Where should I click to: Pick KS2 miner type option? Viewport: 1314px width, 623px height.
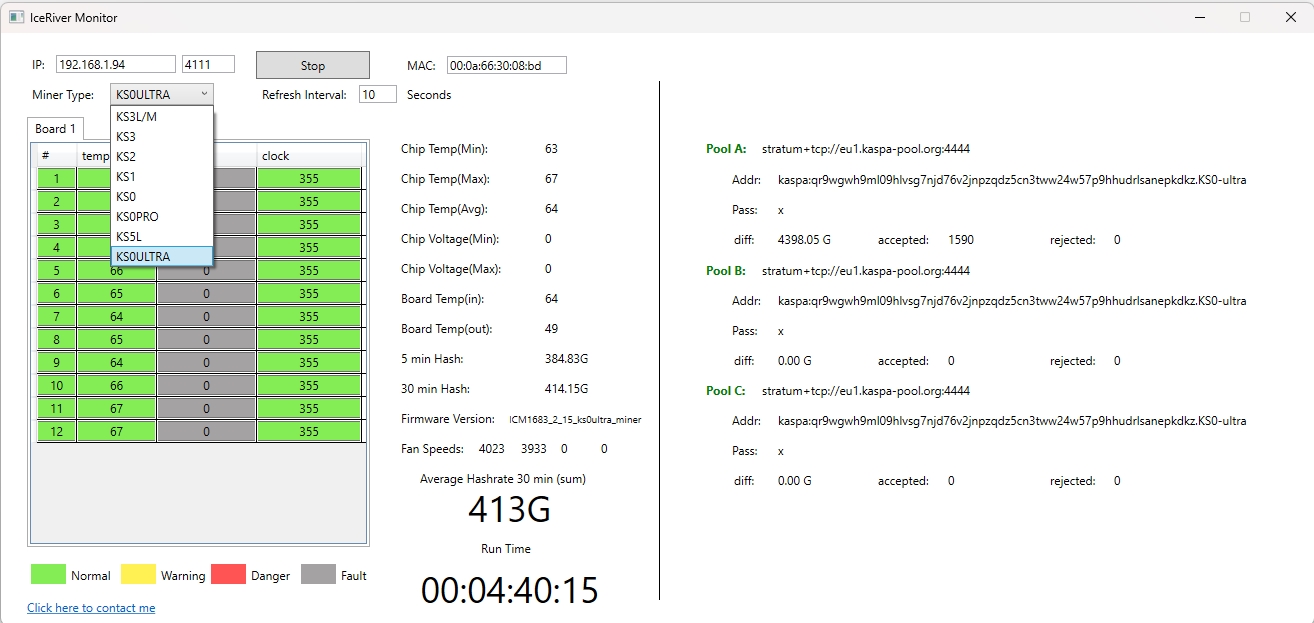(126, 157)
